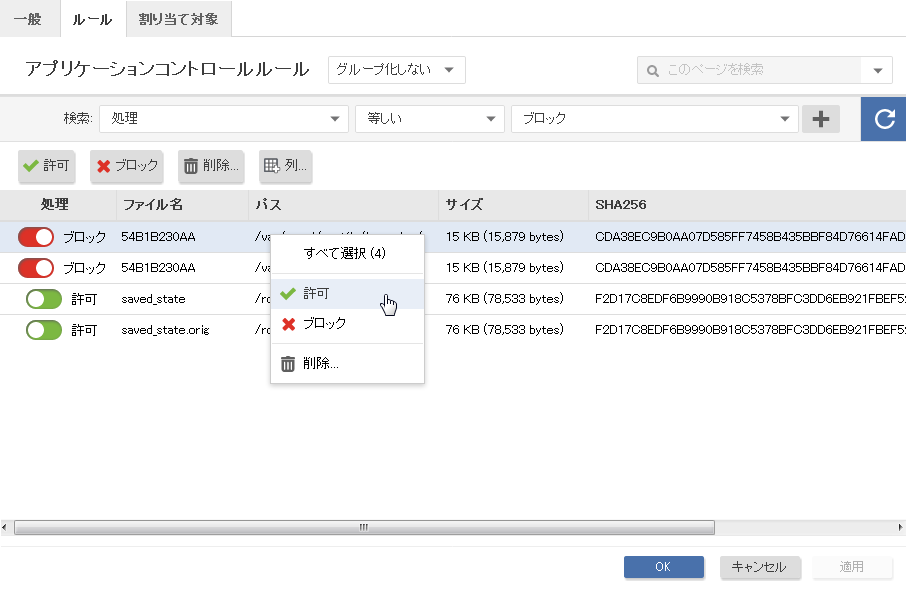The width and height of the screenshot is (906, 589).
Task: Click the plus icon to add search criteria
Action: click(821, 119)
